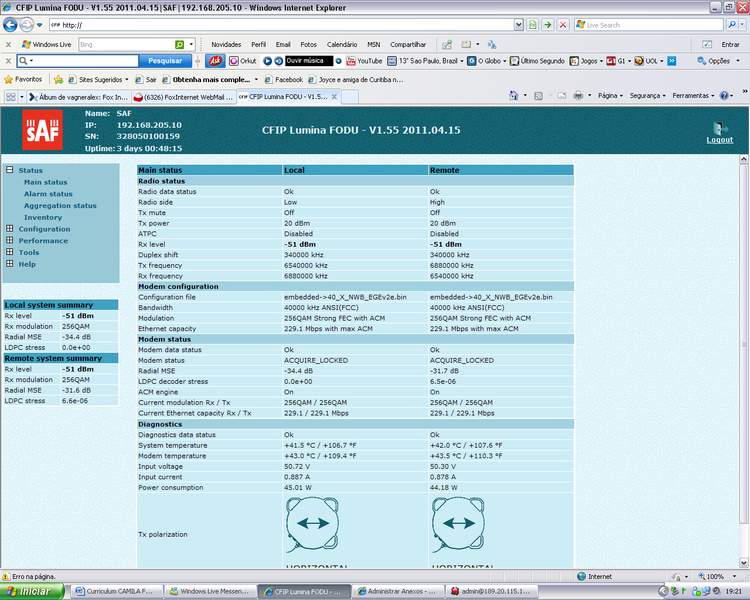Viewport: 750px width, 600px height.
Task: Click the add-to-favorites star icon
Action: tap(58, 79)
